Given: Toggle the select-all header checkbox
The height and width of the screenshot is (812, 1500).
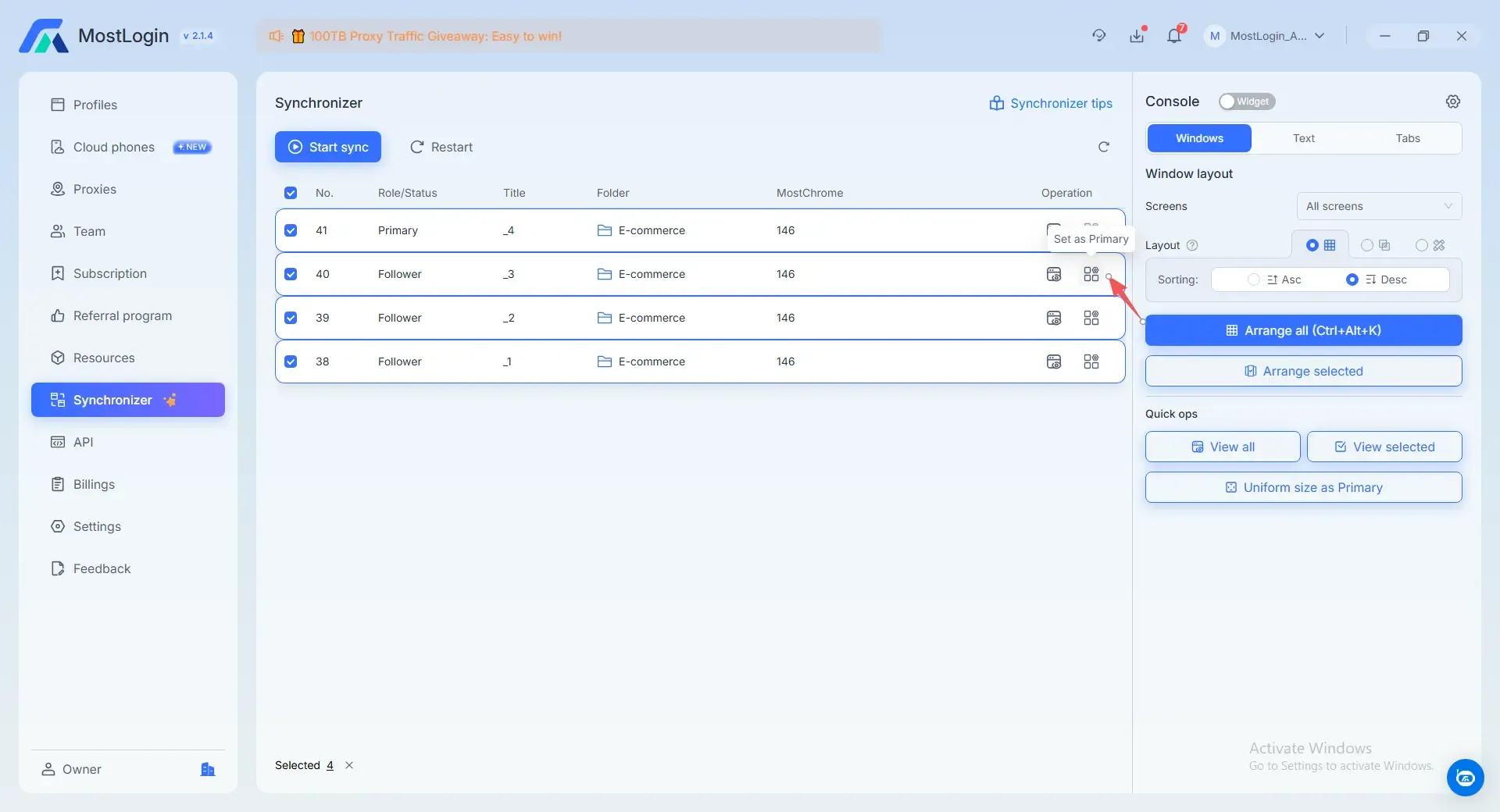Looking at the screenshot, I should tap(291, 193).
